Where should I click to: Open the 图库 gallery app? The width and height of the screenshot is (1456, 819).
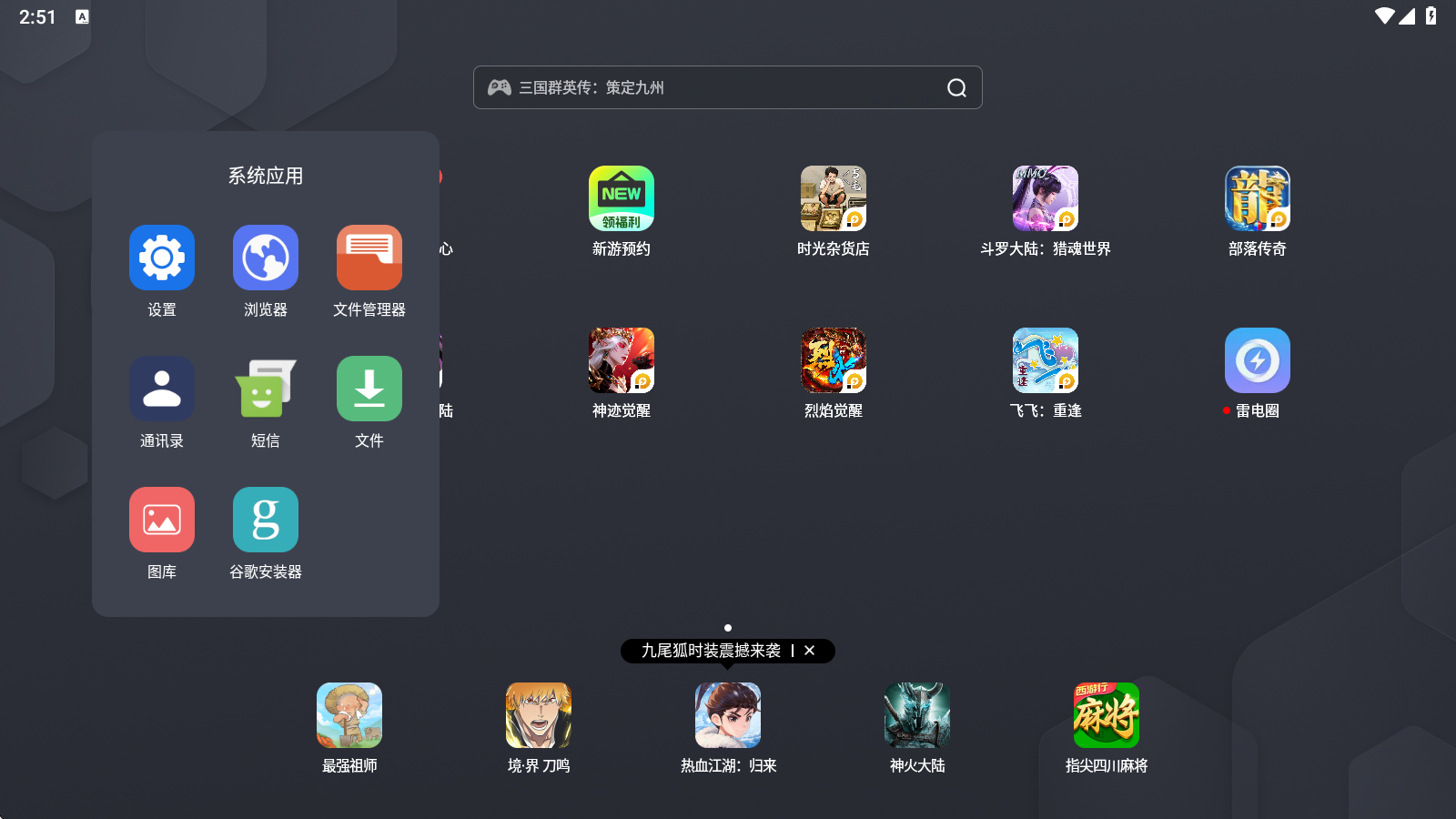[x=162, y=520]
